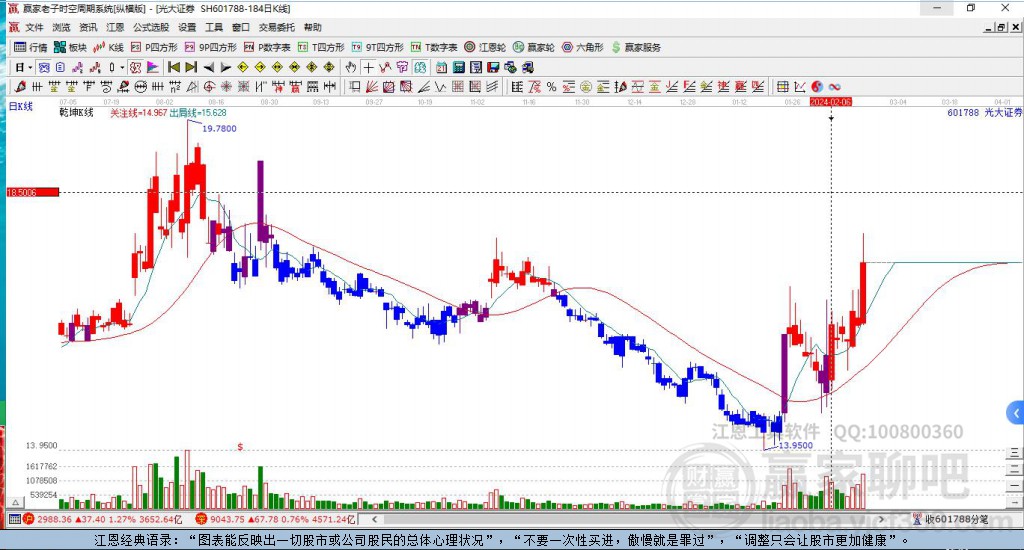Click the 2024-02-06 date marker
This screenshot has height=550, width=1024.
(x=831, y=102)
